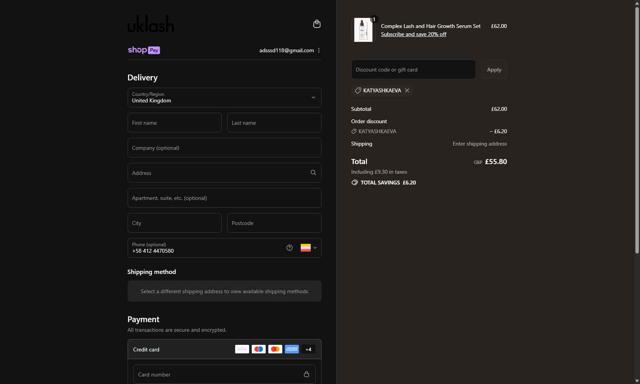
Task: Click the Shop Pay logo
Action: (144, 50)
